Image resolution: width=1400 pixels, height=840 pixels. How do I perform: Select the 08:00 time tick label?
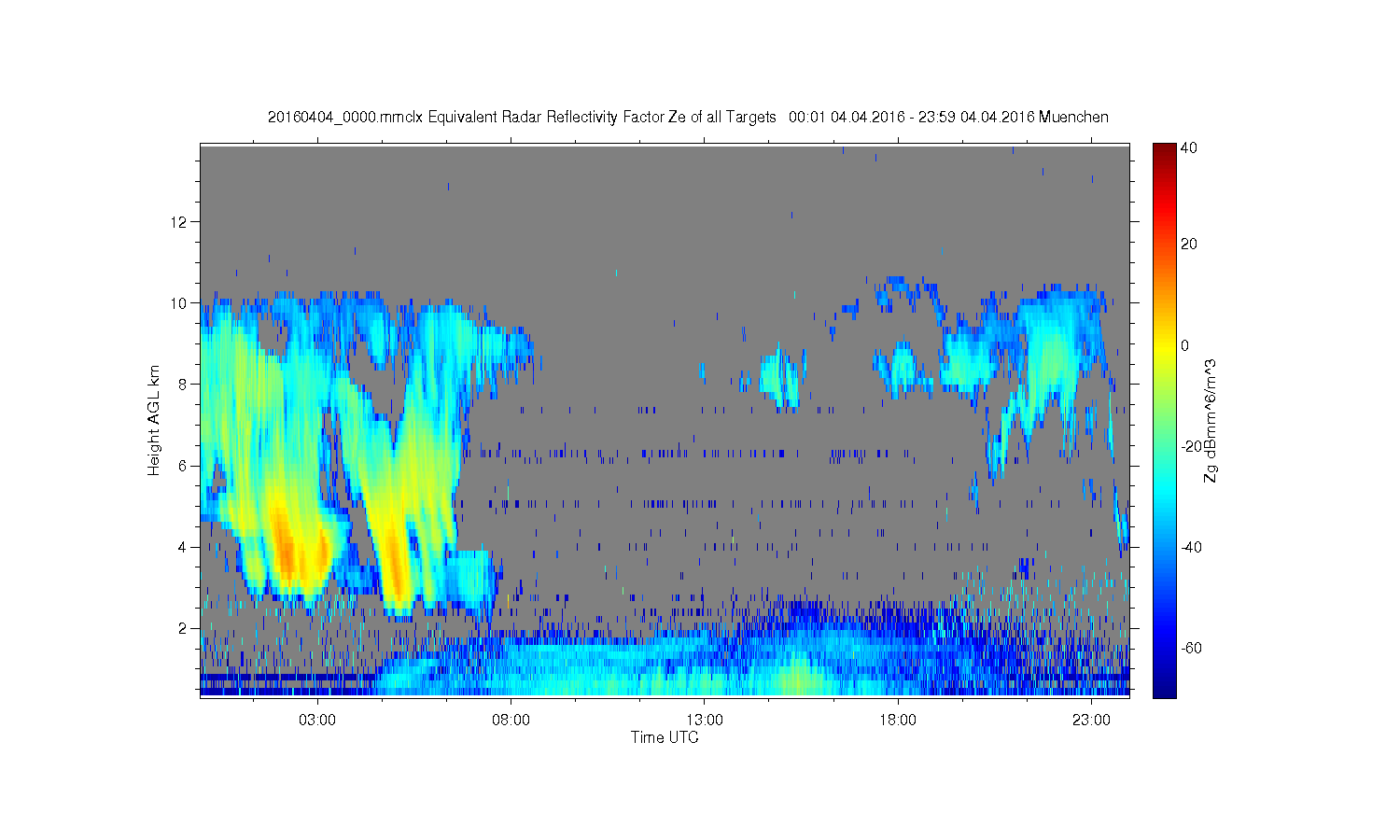click(511, 721)
